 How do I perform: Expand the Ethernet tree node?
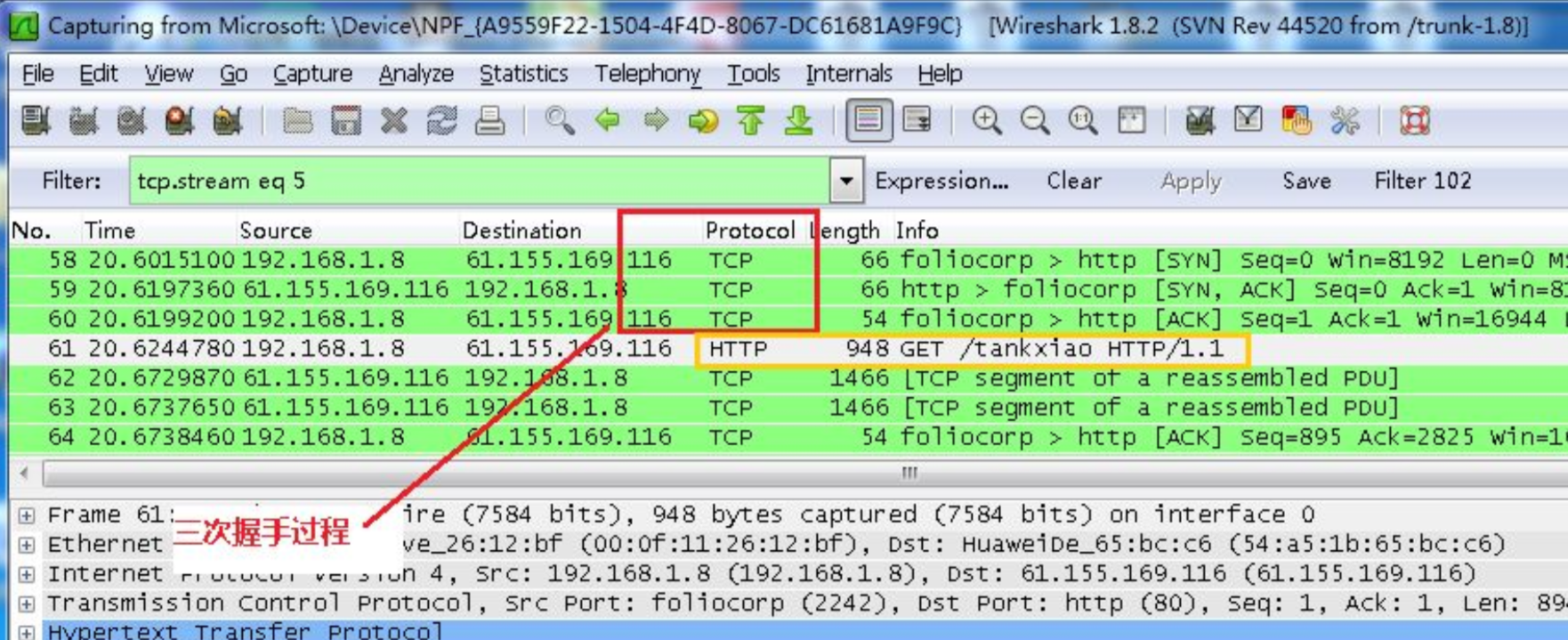tap(27, 545)
